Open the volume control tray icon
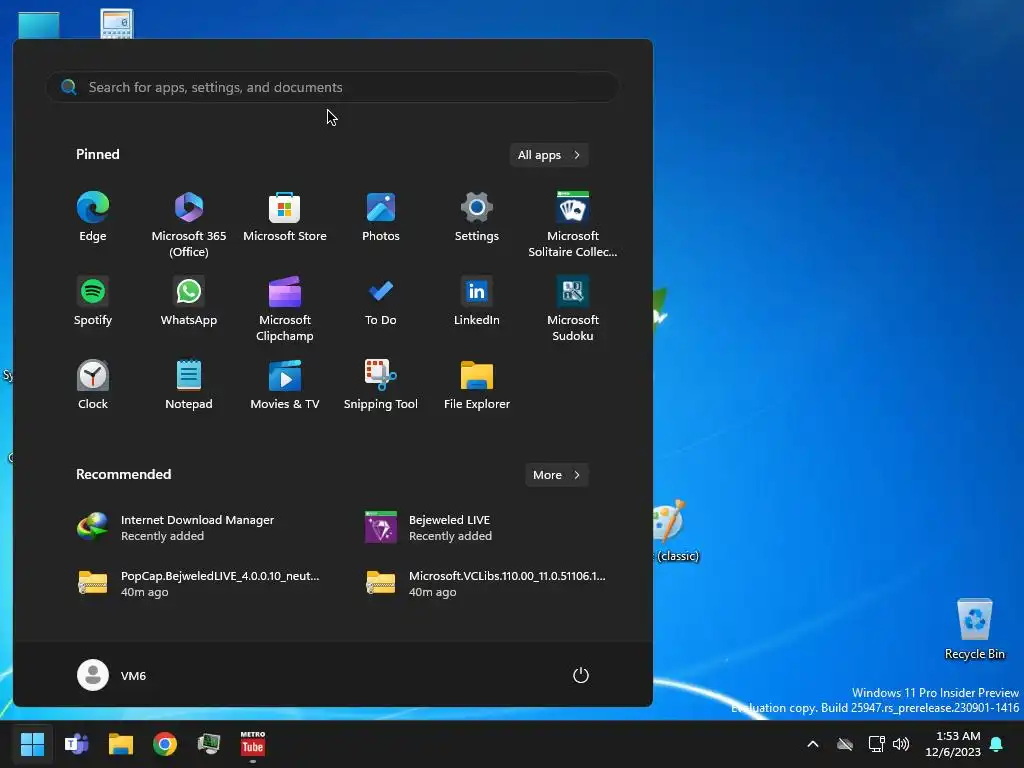The height and width of the screenshot is (768, 1024). (901, 744)
